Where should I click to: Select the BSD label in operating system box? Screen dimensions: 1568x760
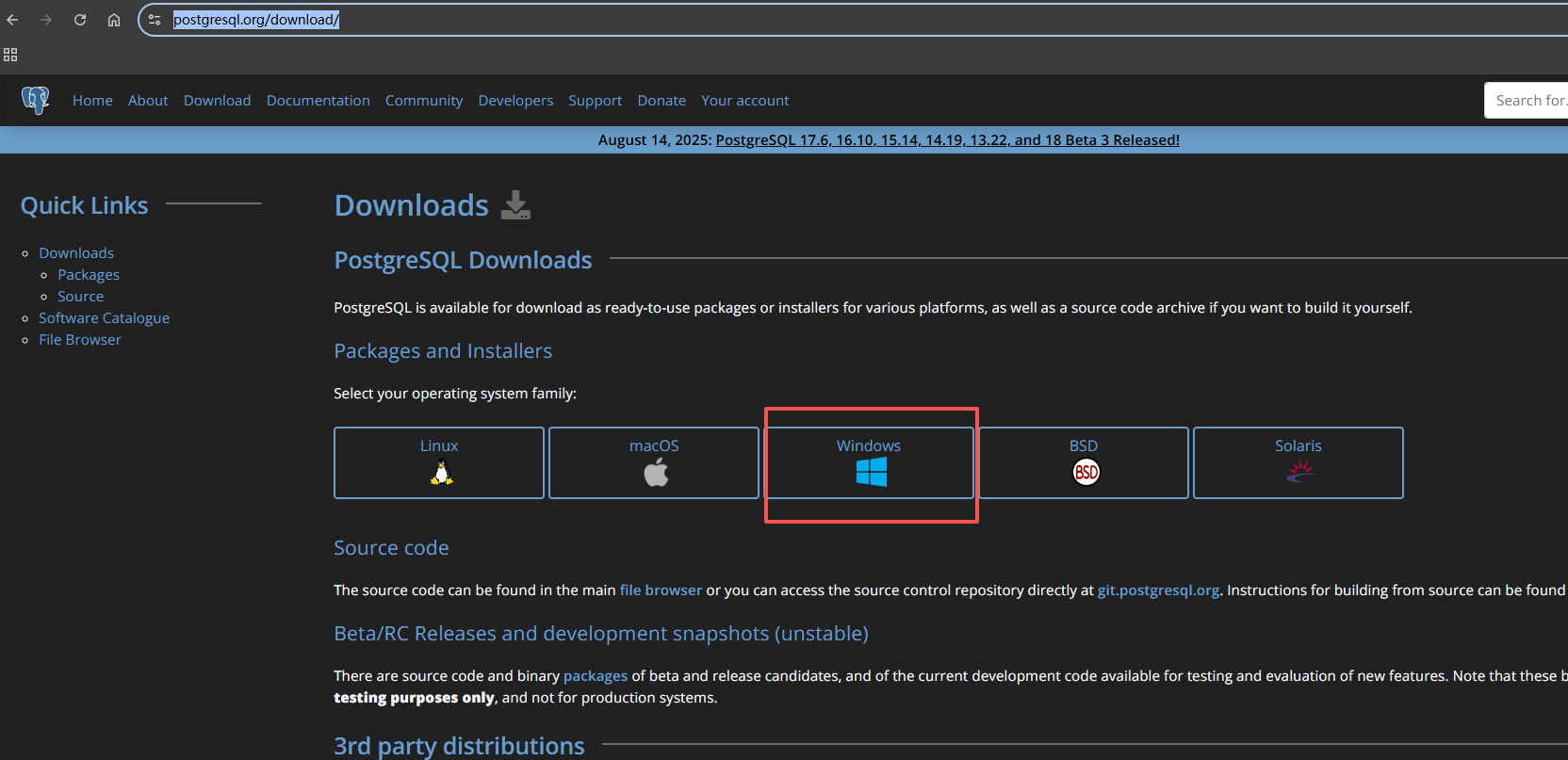point(1084,446)
